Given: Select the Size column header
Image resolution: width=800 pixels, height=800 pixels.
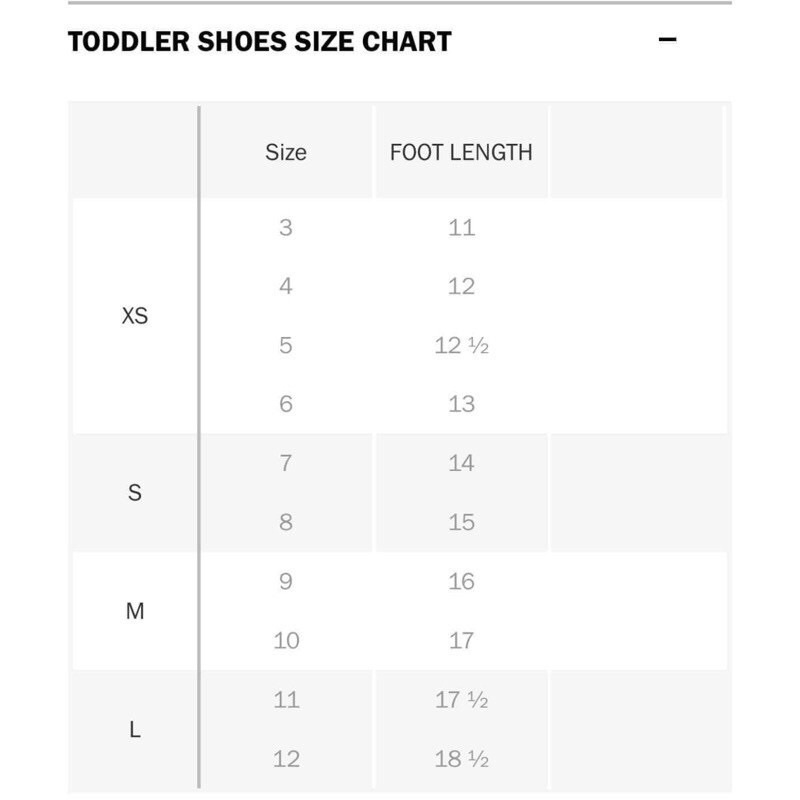Looking at the screenshot, I should (x=285, y=151).
